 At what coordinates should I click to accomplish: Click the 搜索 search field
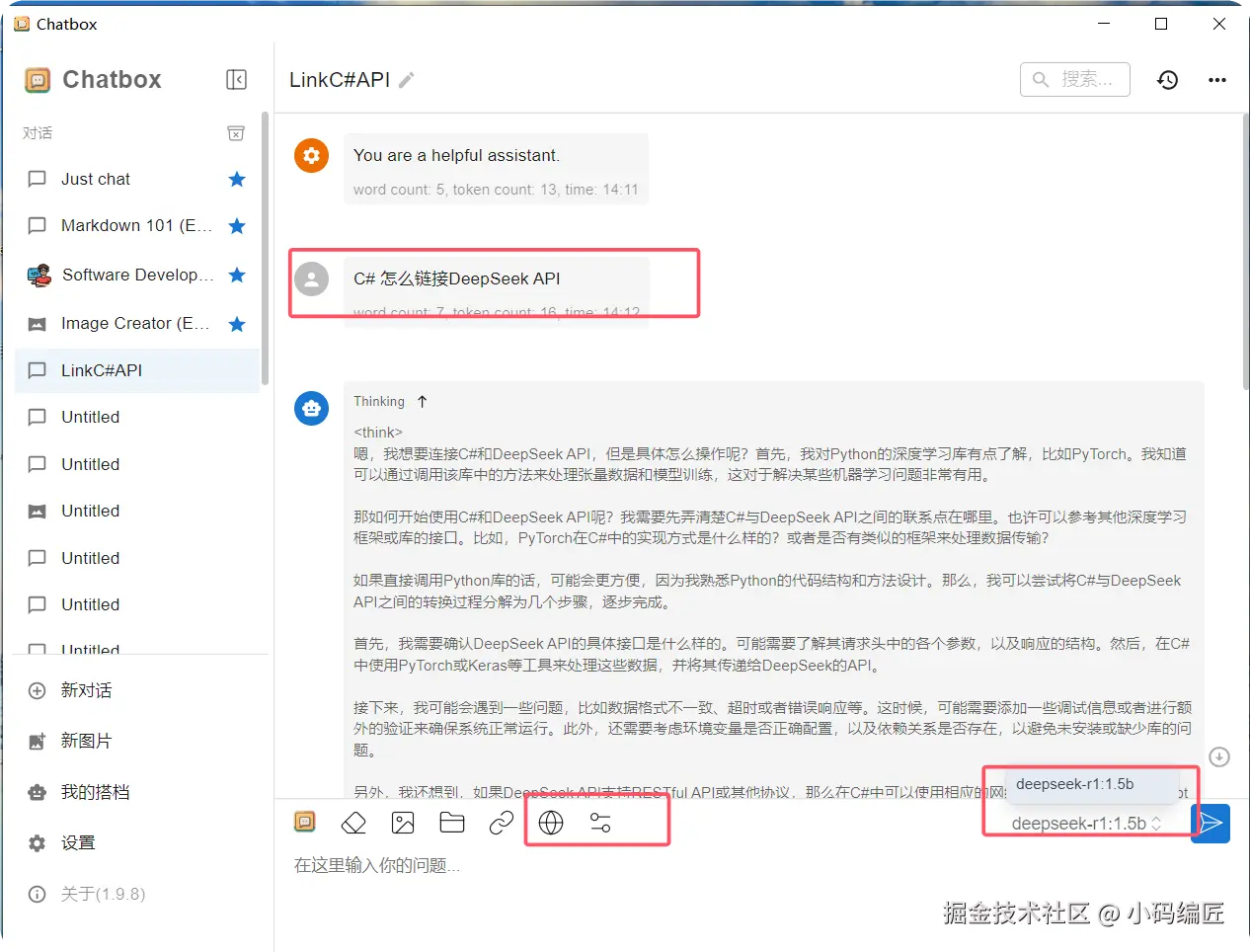(1075, 79)
